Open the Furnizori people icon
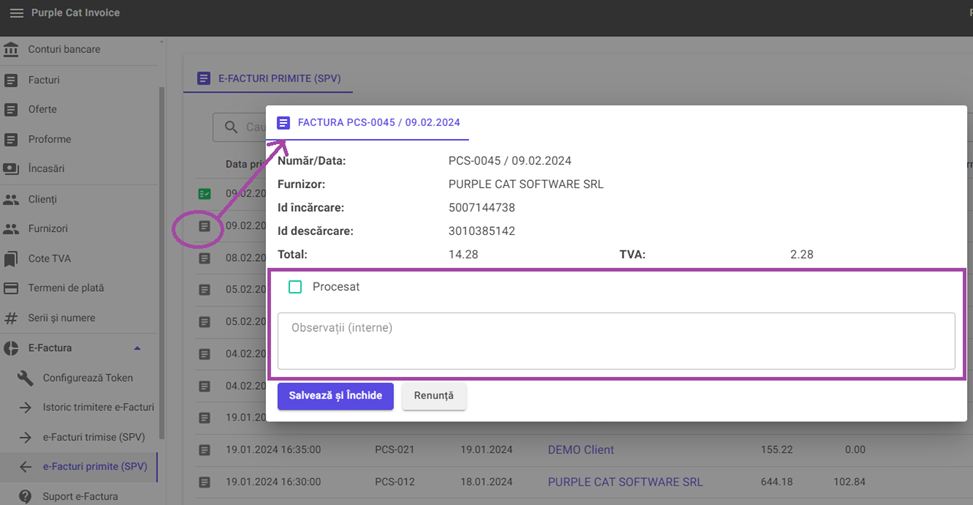The width and height of the screenshot is (973, 505). click(x=11, y=228)
